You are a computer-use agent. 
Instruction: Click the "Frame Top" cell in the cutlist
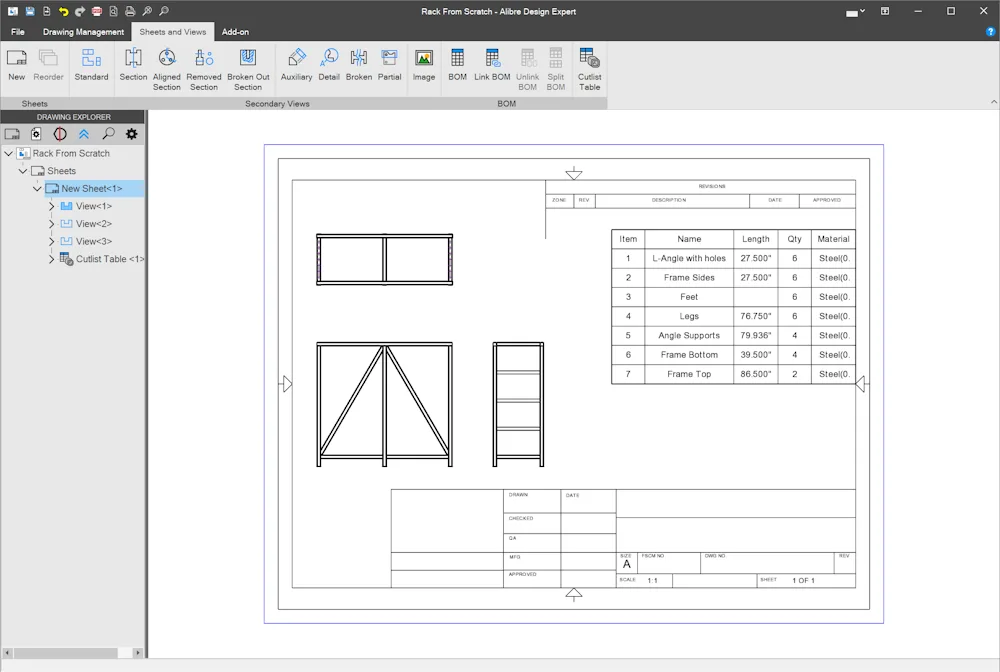pos(689,374)
